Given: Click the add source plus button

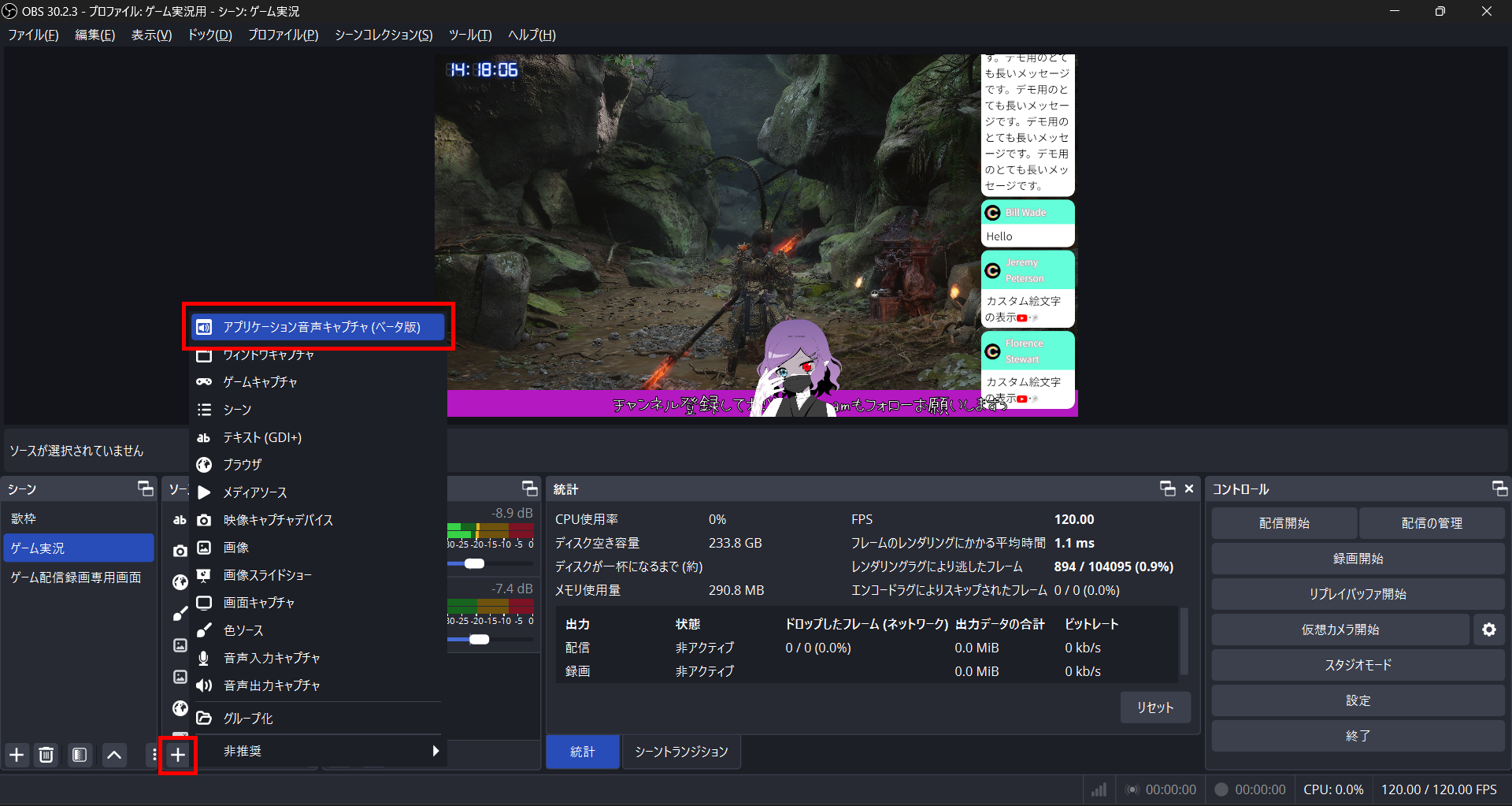Looking at the screenshot, I should tap(178, 755).
